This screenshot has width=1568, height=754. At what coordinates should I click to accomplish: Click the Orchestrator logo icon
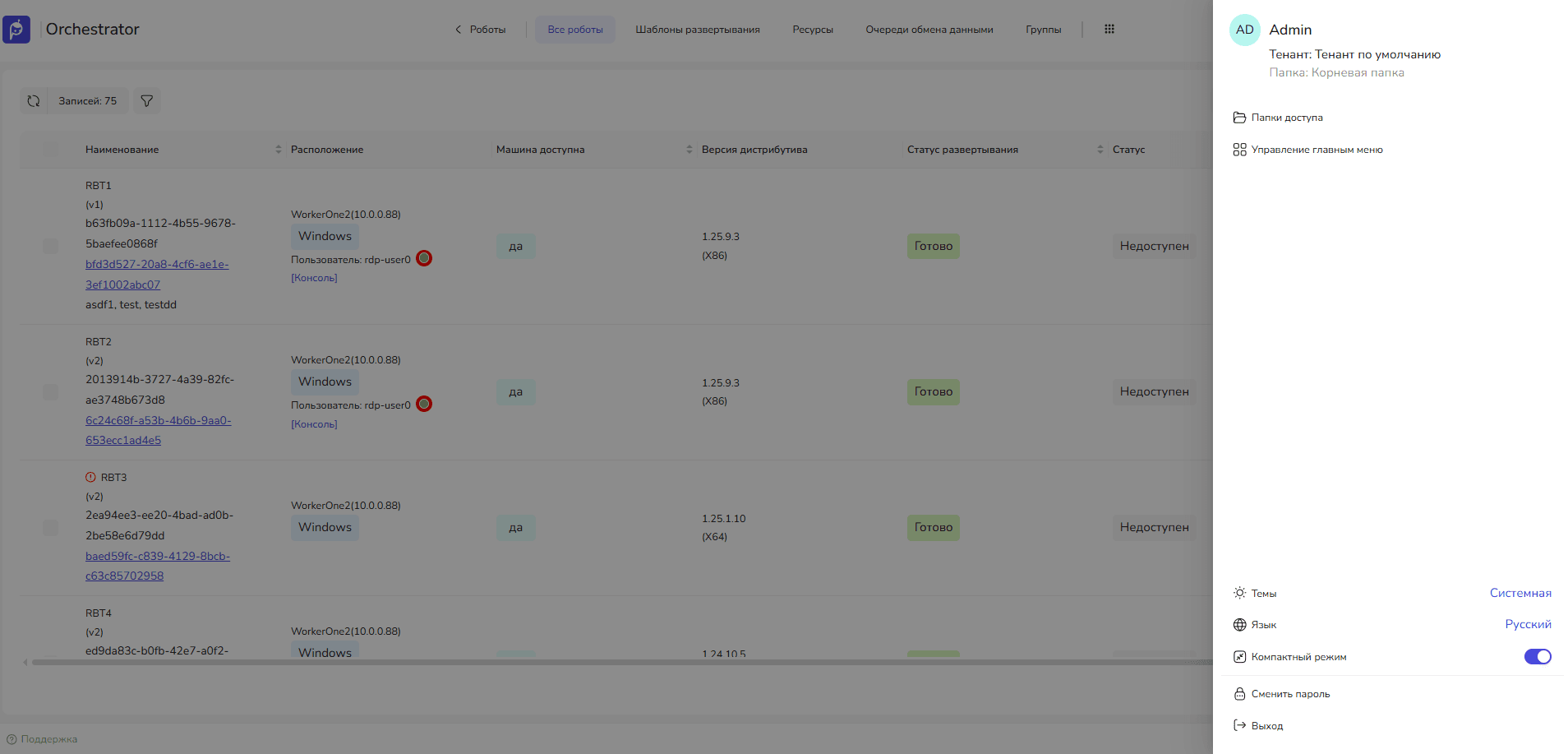pos(16,30)
